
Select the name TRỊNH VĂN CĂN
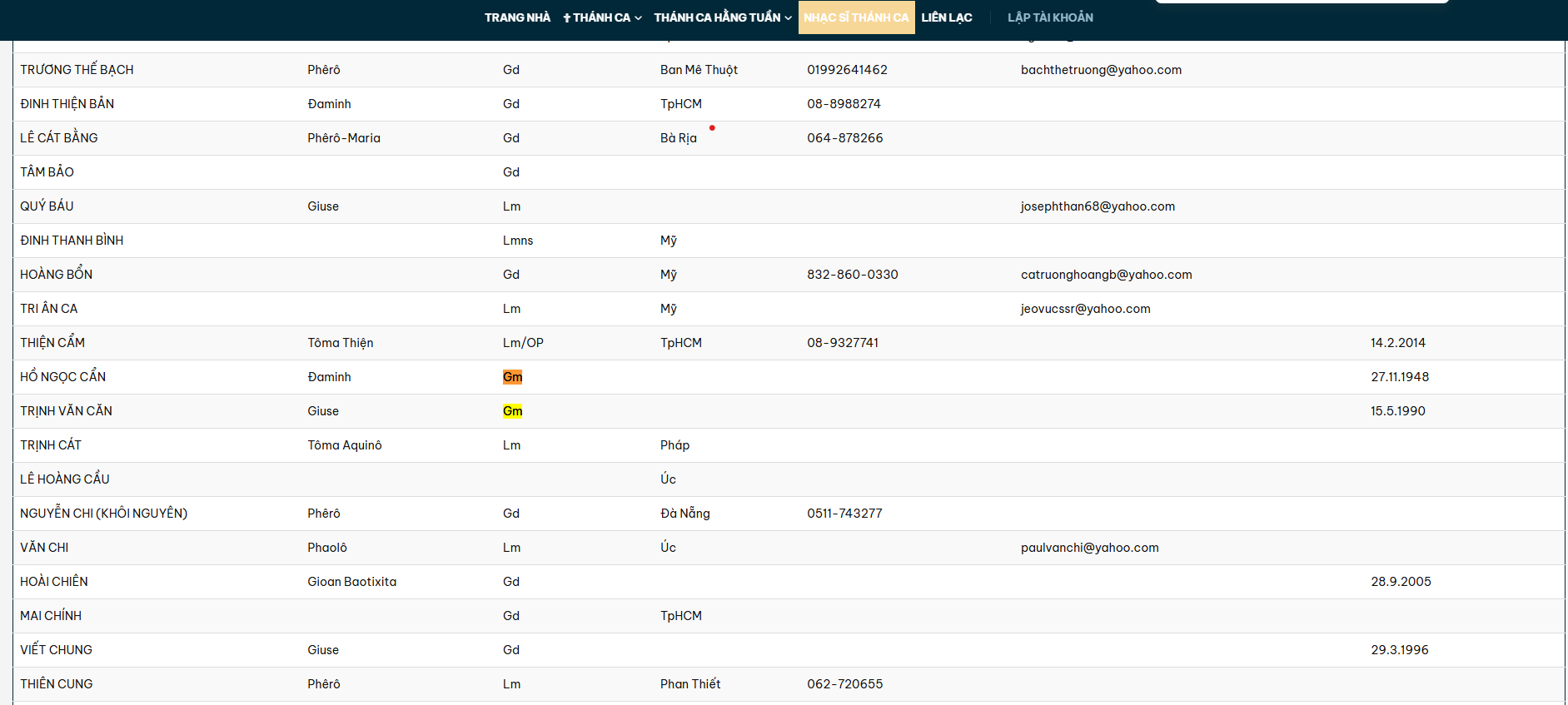point(66,411)
